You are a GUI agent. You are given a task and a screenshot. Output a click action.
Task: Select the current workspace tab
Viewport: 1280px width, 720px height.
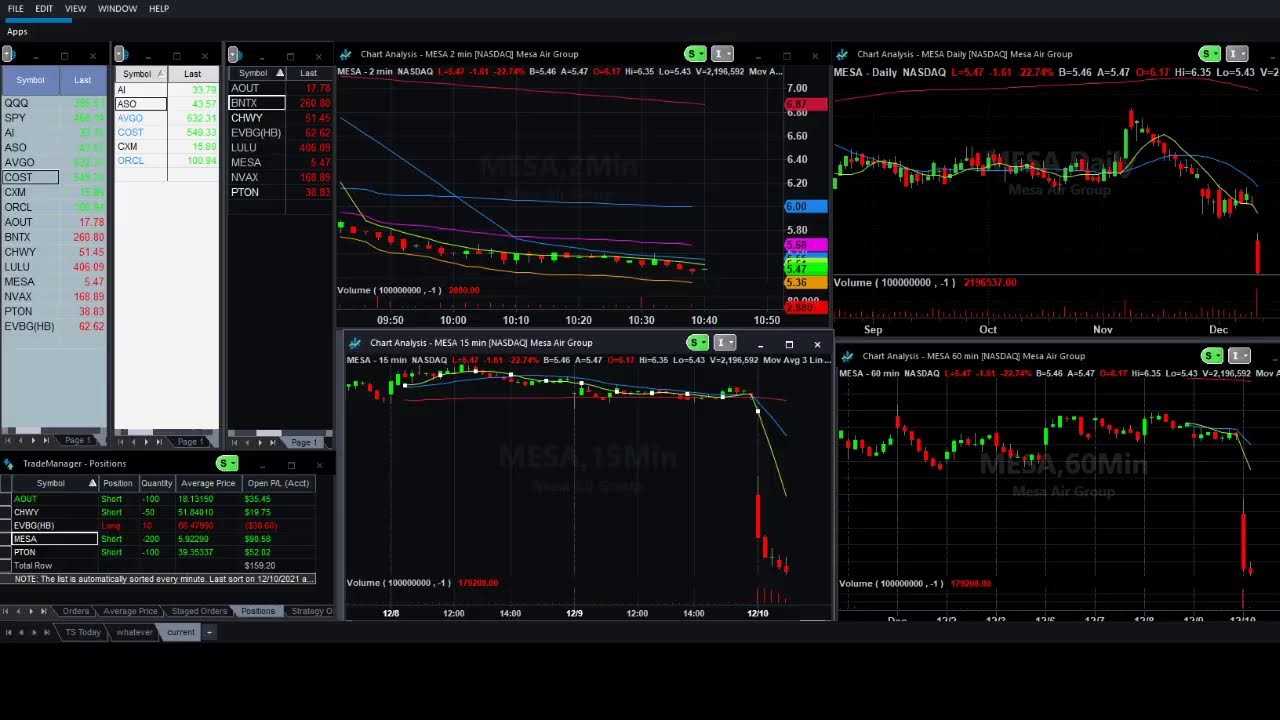(x=181, y=632)
